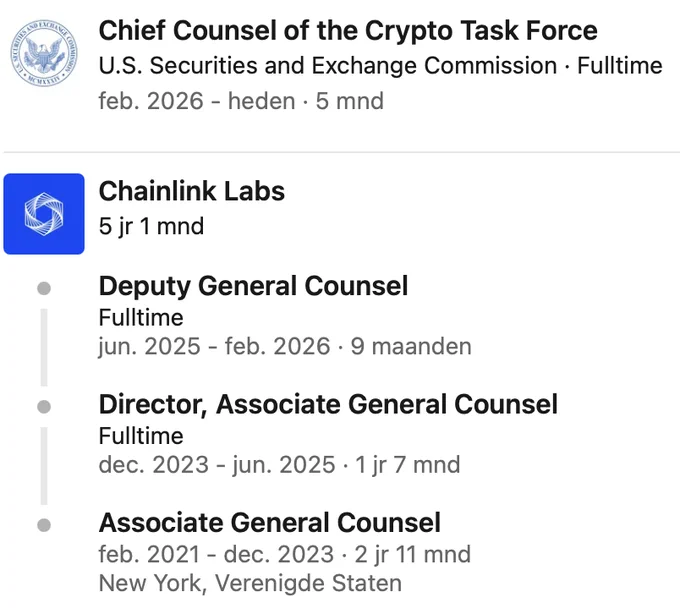
Task: Open the Deputy General Counsel title
Action: [253, 286]
